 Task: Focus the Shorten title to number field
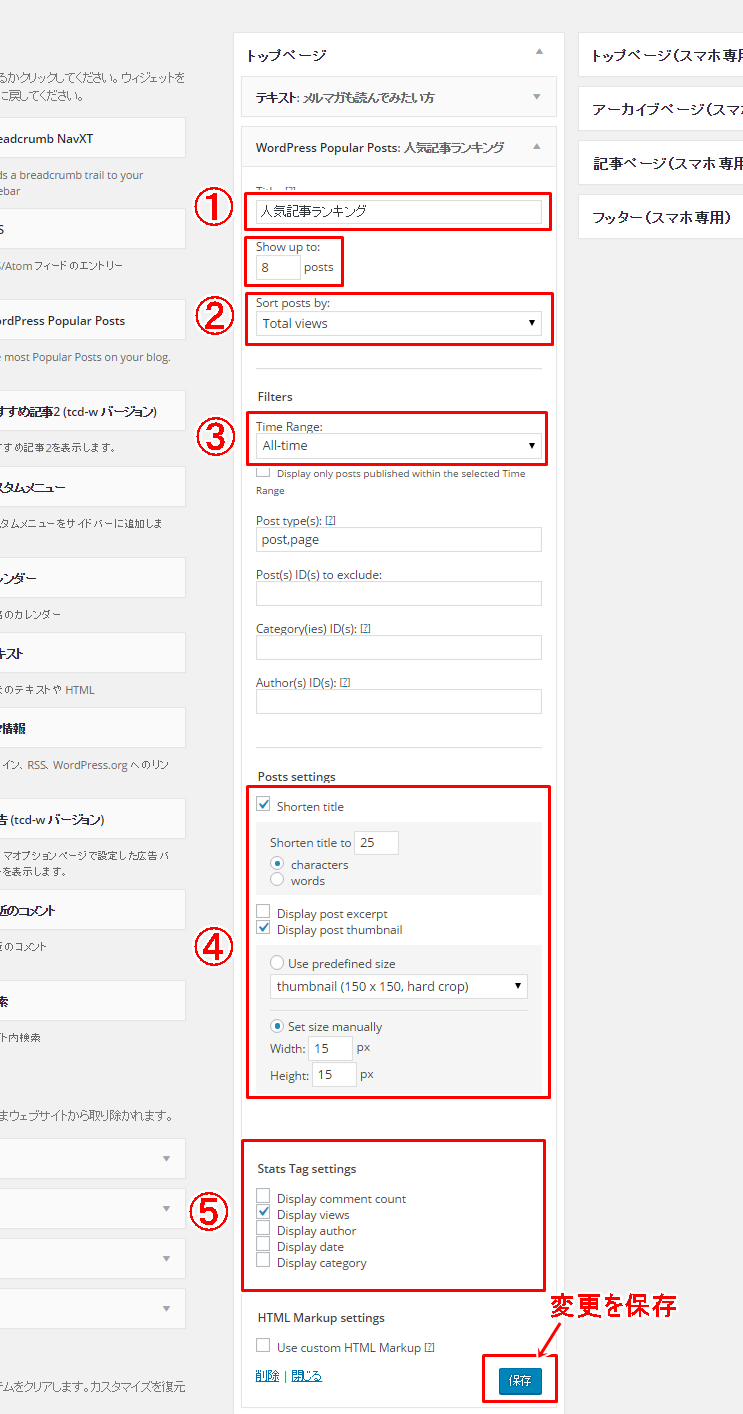click(x=377, y=843)
